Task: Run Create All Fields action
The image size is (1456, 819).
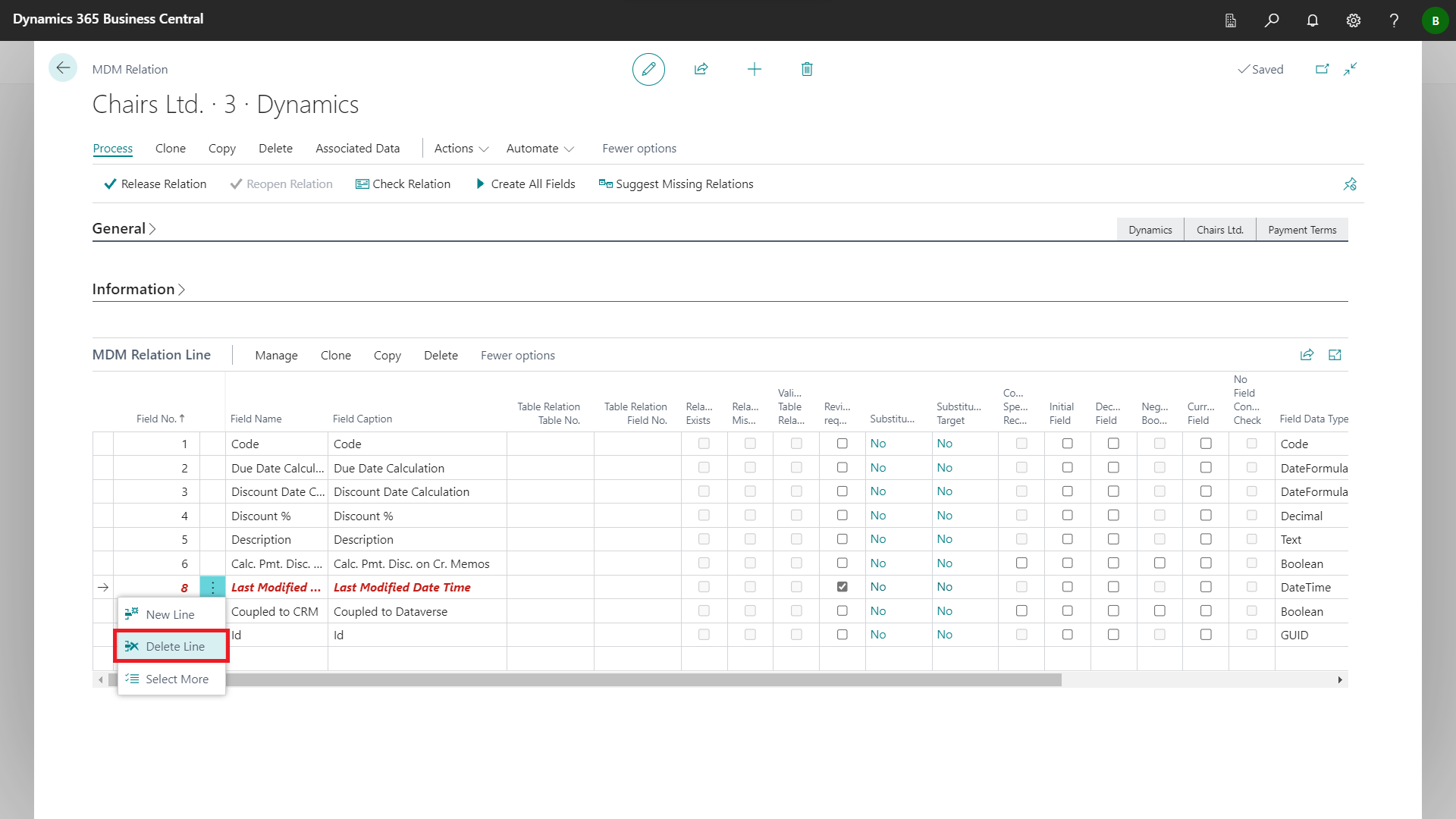Action: pyautogui.click(x=525, y=184)
